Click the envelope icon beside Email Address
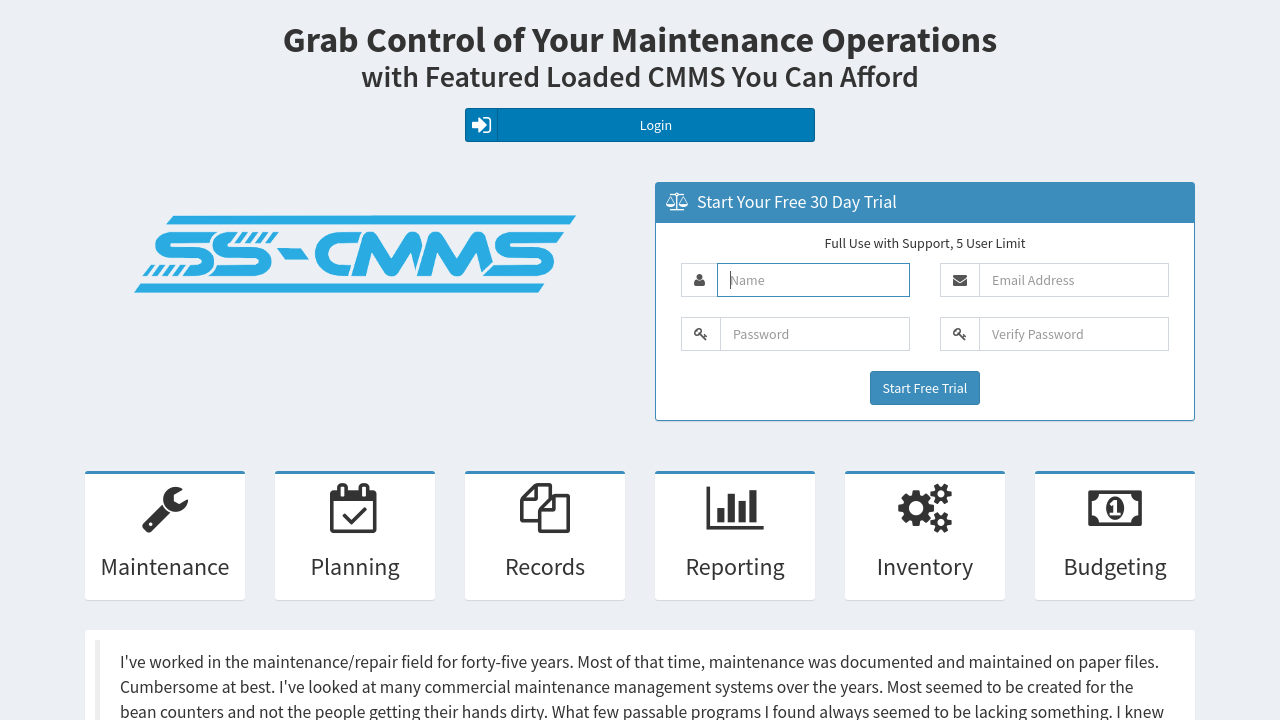 (x=960, y=280)
